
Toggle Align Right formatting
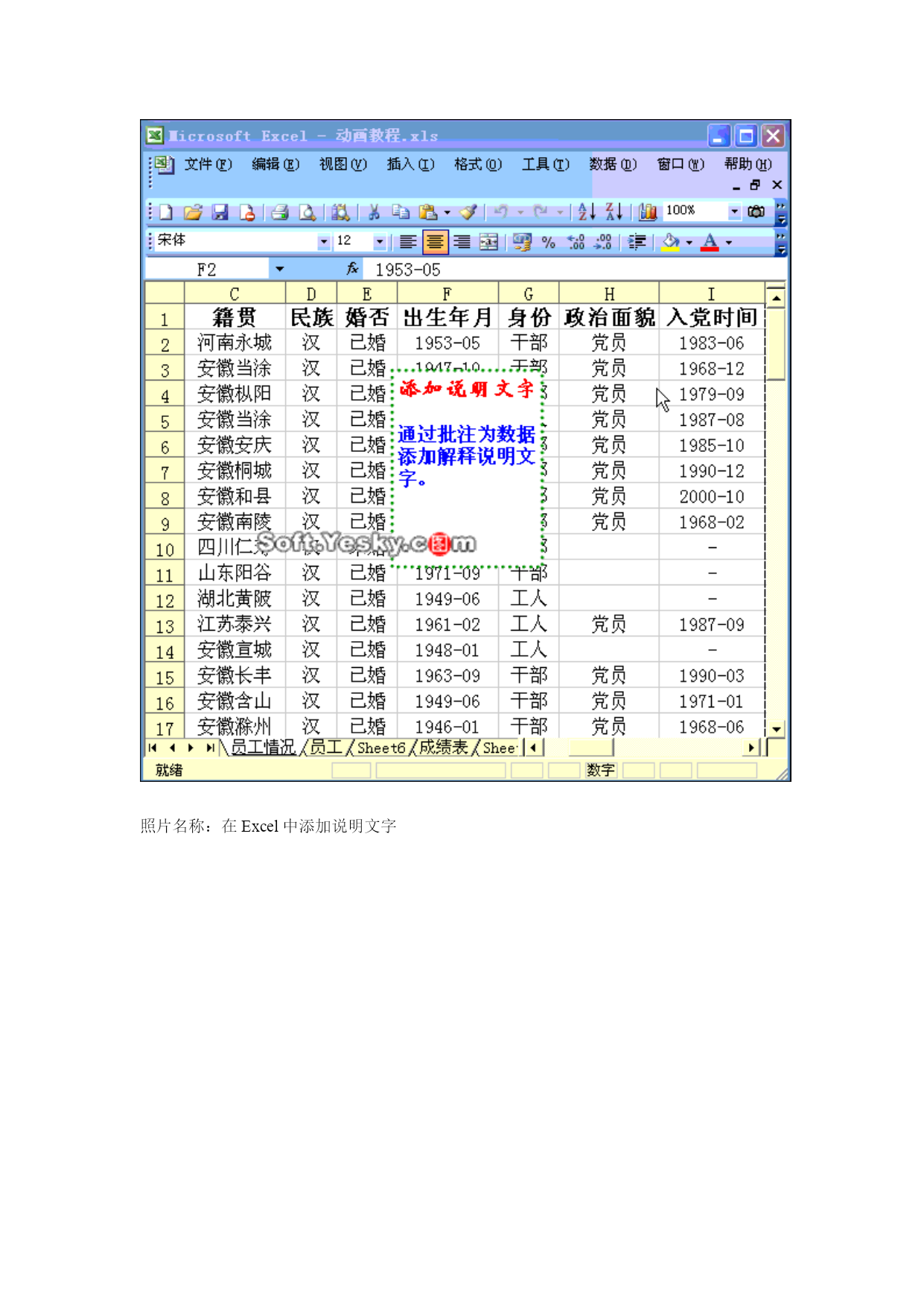click(x=462, y=241)
